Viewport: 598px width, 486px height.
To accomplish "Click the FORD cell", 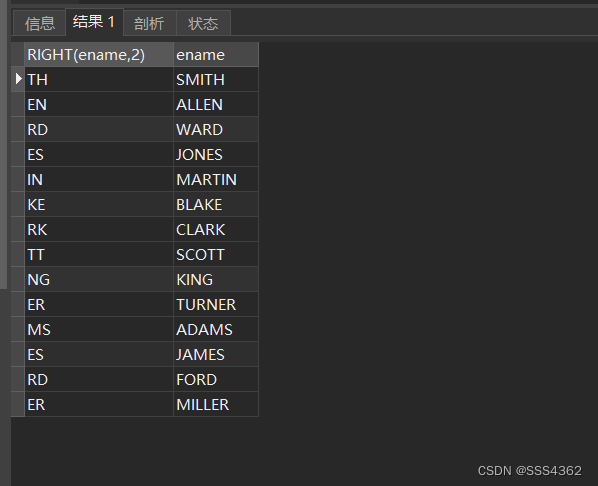I will click(216, 379).
